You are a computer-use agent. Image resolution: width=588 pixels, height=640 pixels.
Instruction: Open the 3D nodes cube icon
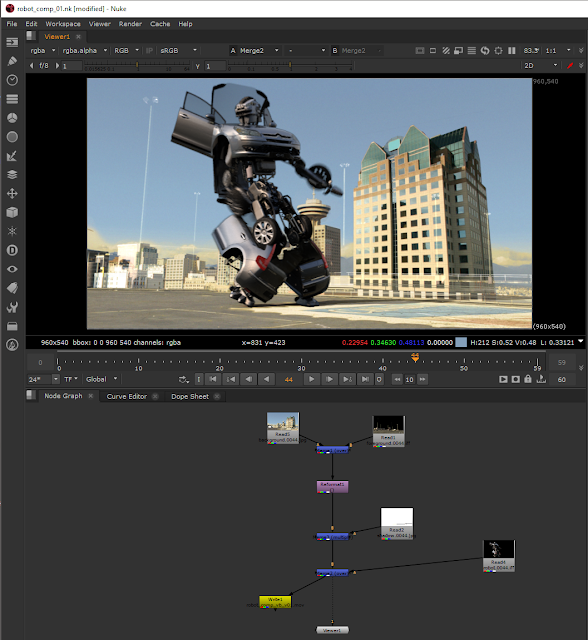tap(12, 212)
